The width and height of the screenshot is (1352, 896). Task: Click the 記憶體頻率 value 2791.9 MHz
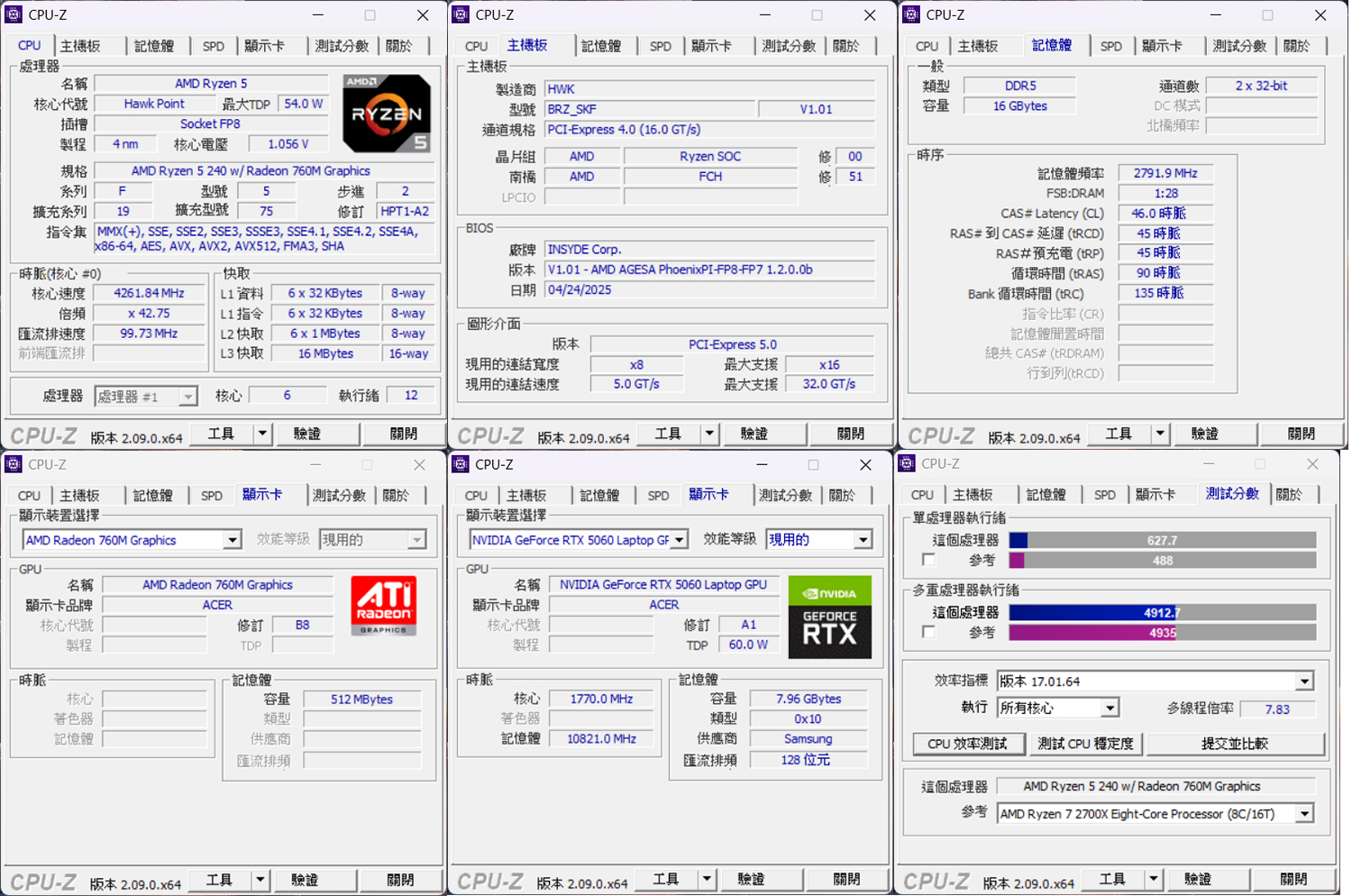(x=1165, y=173)
